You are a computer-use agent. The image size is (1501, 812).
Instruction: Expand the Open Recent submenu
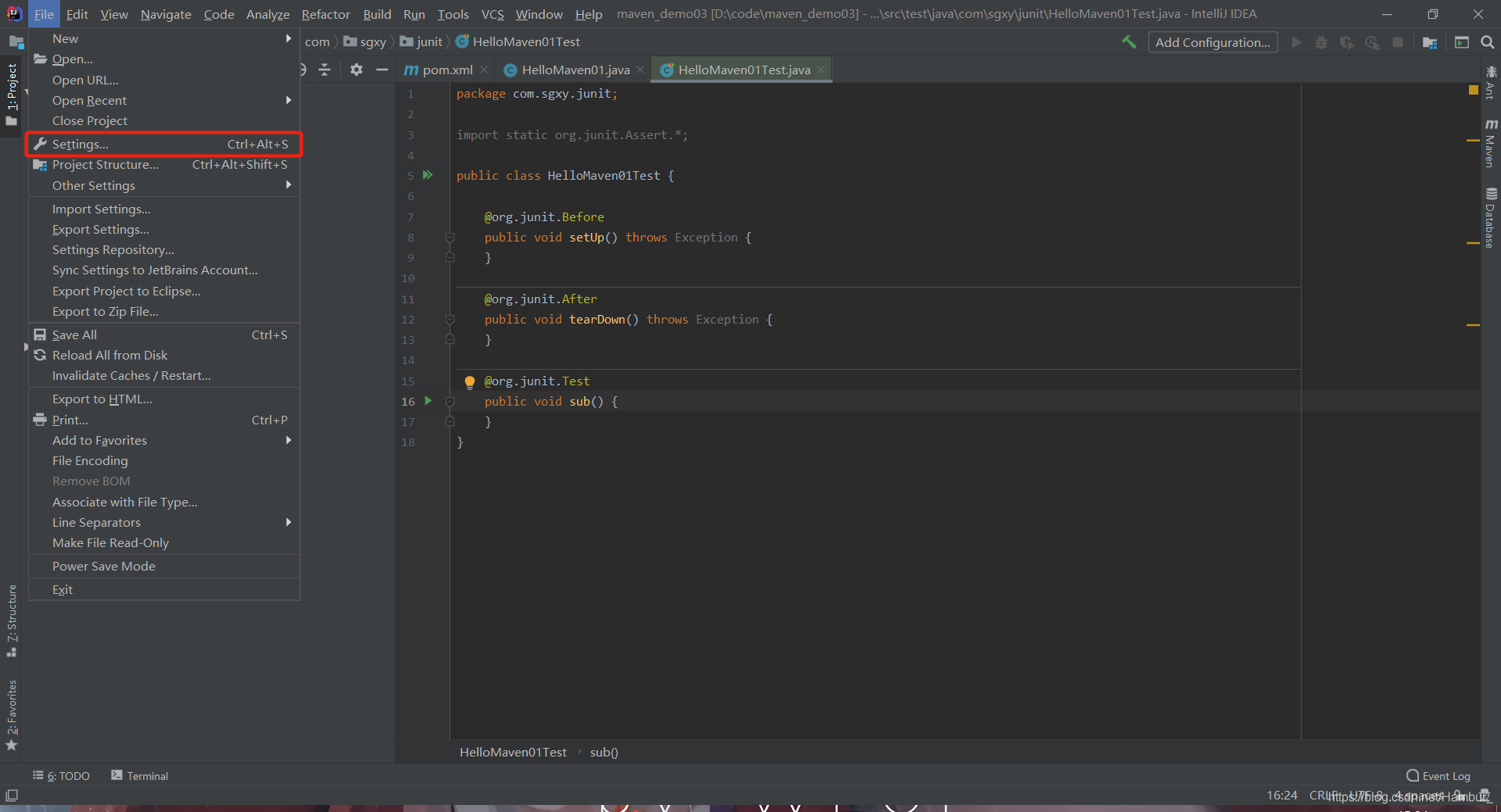164,100
